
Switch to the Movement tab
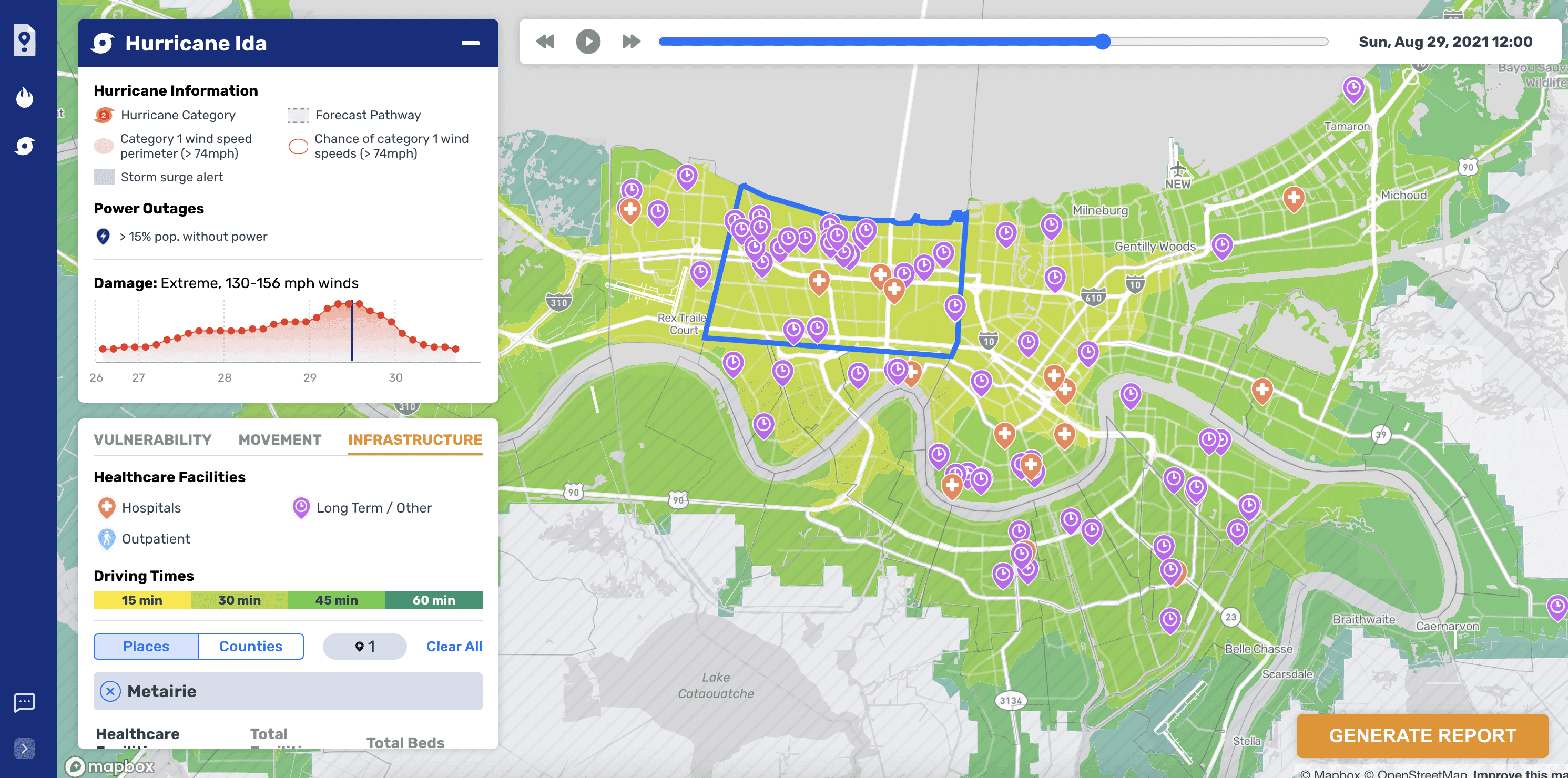(x=279, y=439)
